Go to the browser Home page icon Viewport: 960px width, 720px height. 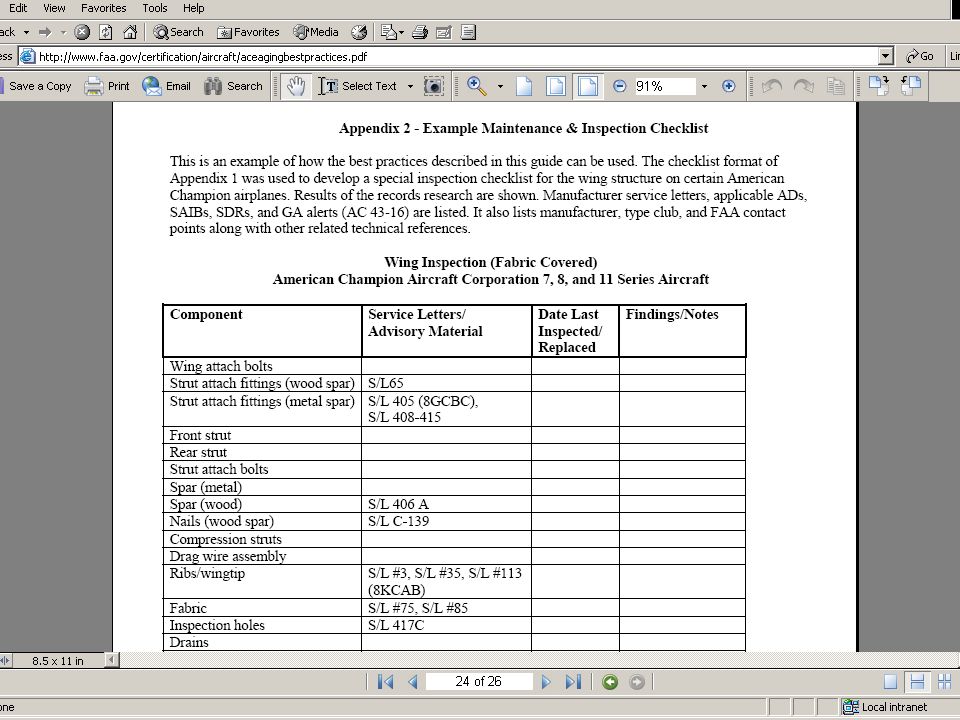(x=130, y=32)
